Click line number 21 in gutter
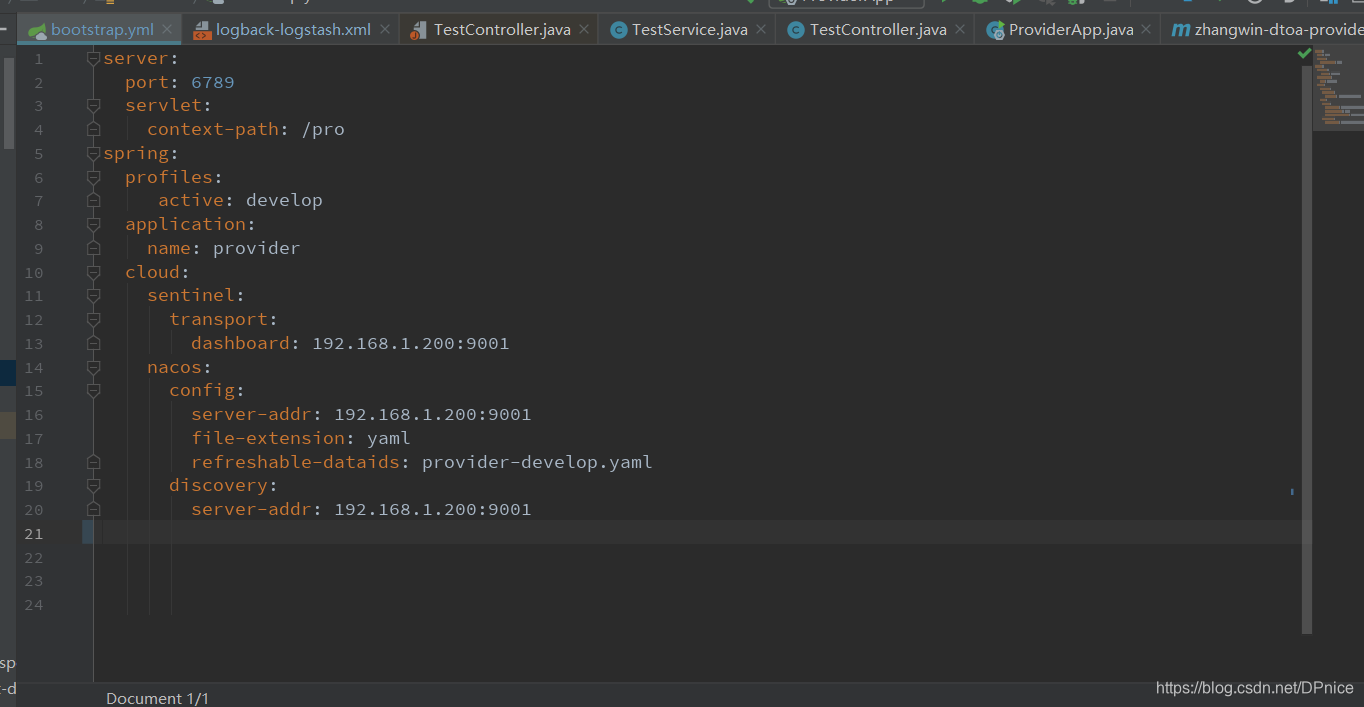This screenshot has width=1364, height=707. (x=34, y=533)
